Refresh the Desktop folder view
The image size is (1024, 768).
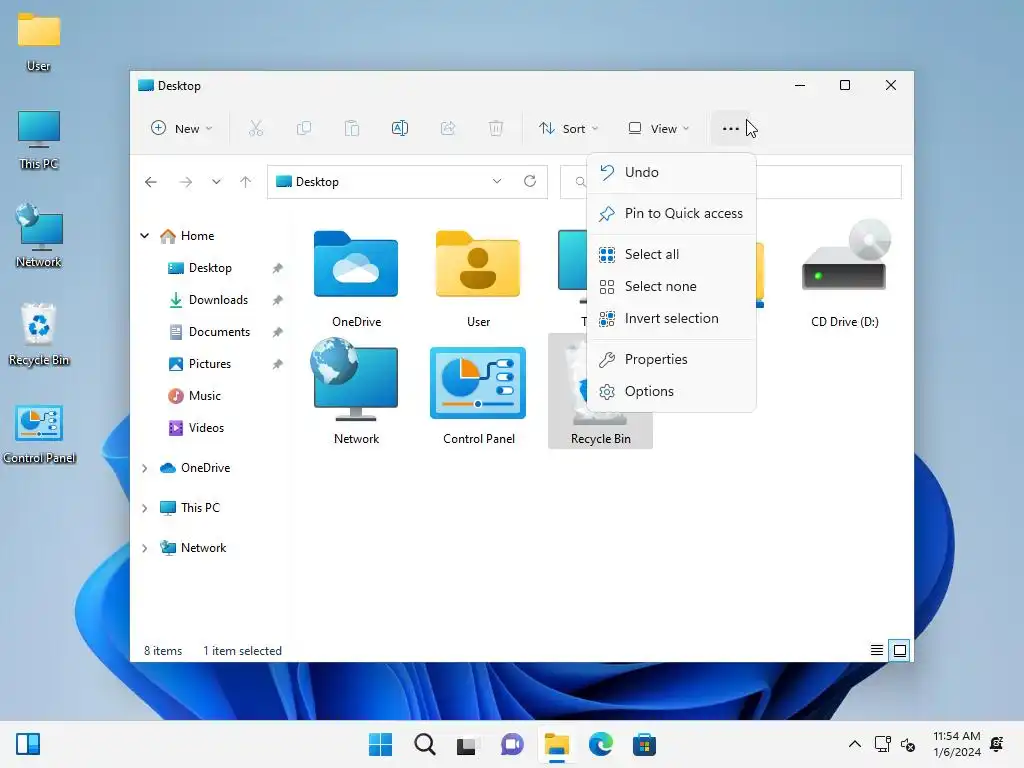[x=530, y=182]
